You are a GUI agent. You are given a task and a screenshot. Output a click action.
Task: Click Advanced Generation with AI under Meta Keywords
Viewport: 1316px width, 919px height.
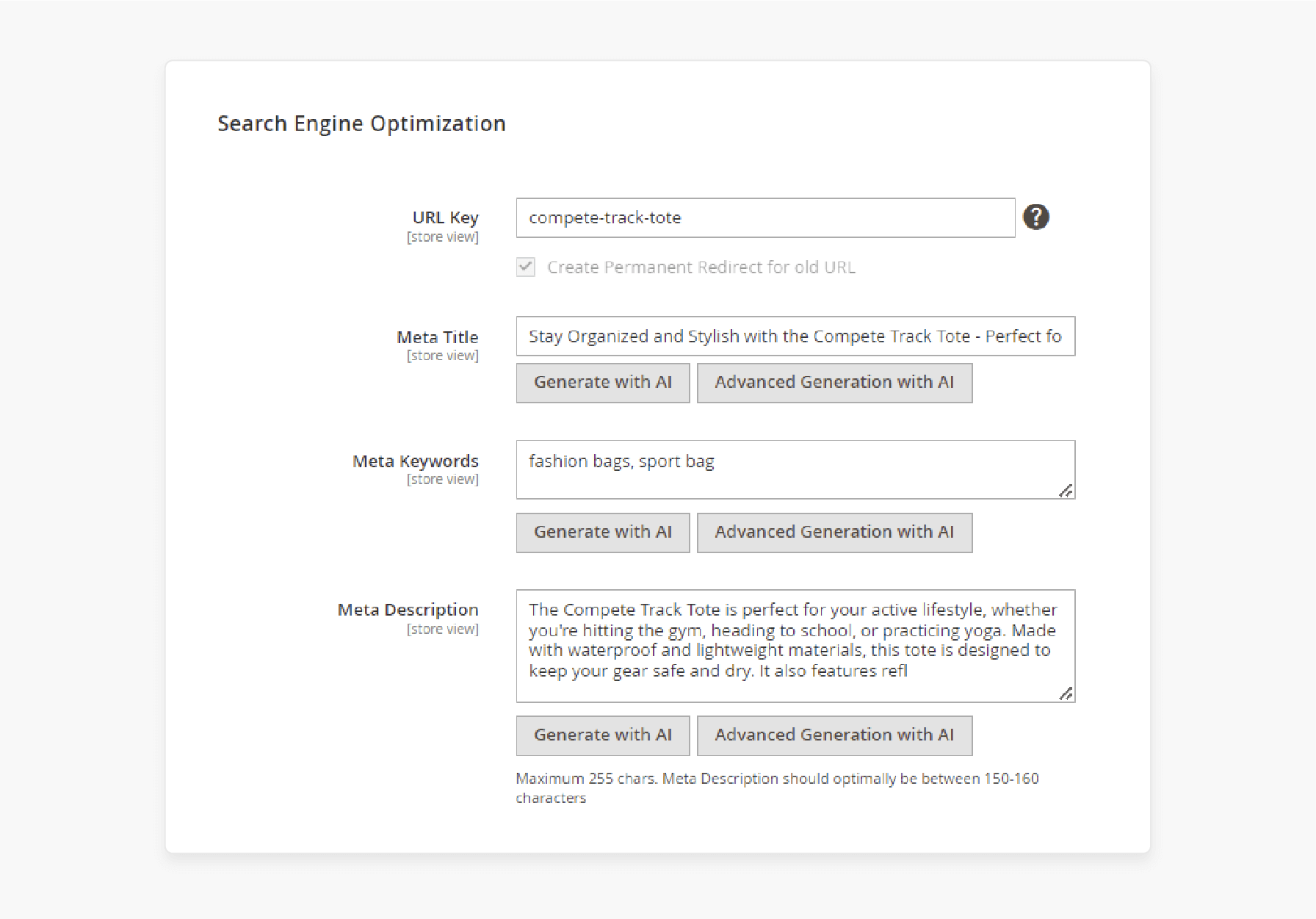point(834,533)
